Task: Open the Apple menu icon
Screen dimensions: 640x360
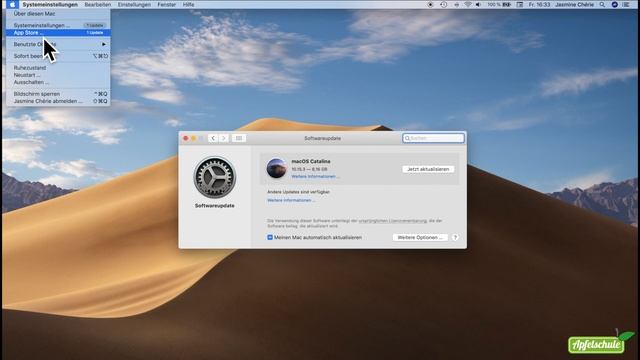Action: click(12, 4)
